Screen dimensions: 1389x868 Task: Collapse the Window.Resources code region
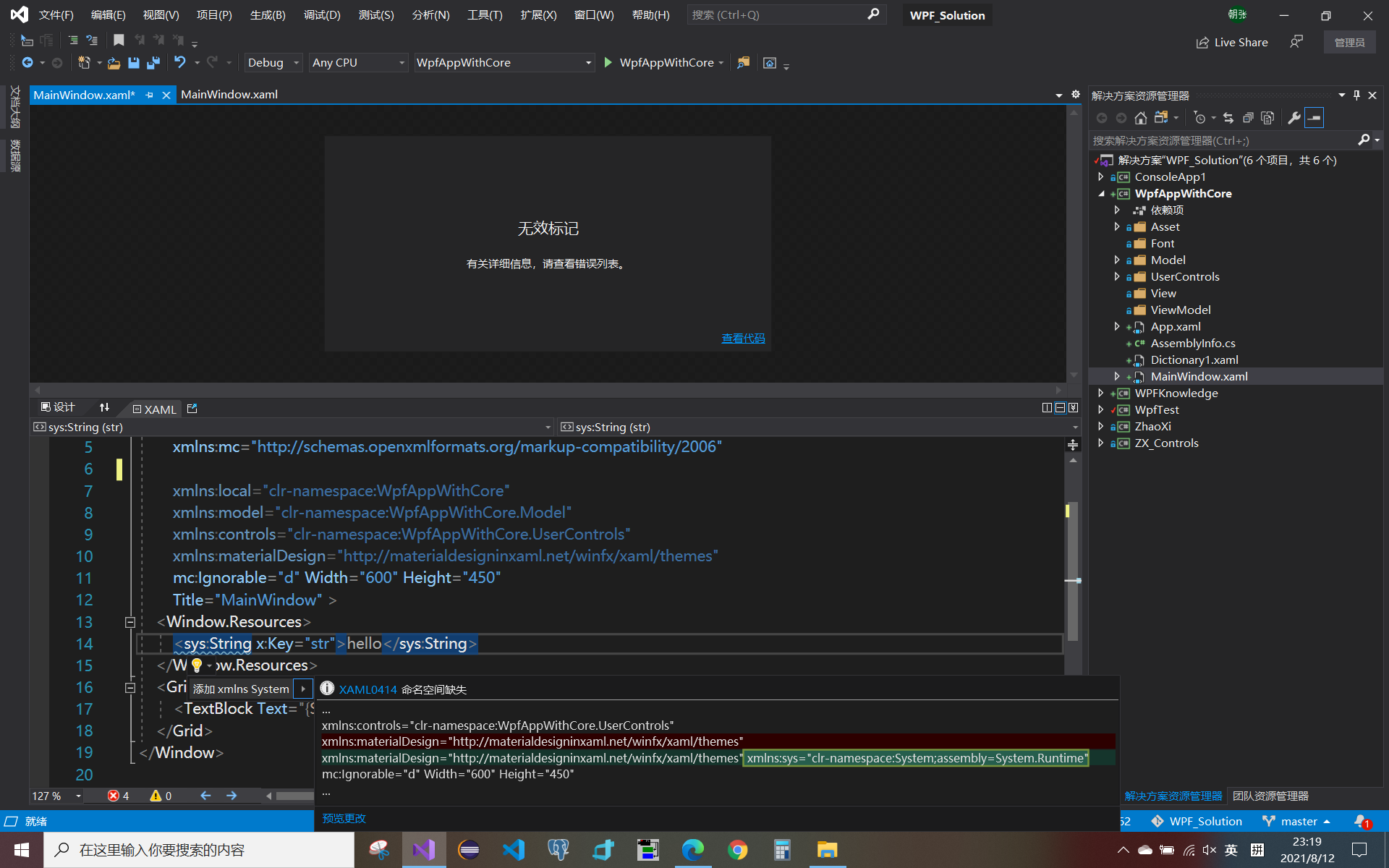(x=130, y=622)
